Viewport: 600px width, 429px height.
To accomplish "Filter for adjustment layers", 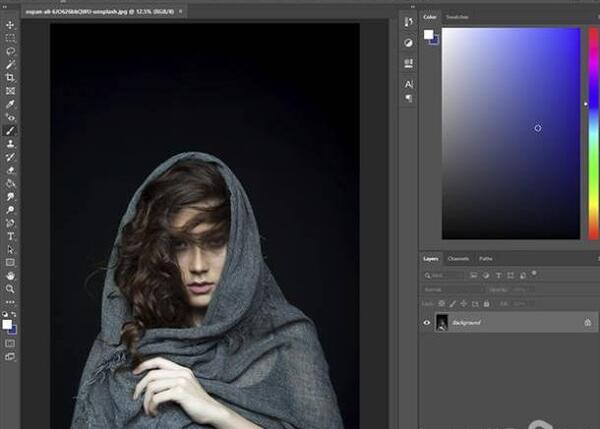I will pos(486,275).
